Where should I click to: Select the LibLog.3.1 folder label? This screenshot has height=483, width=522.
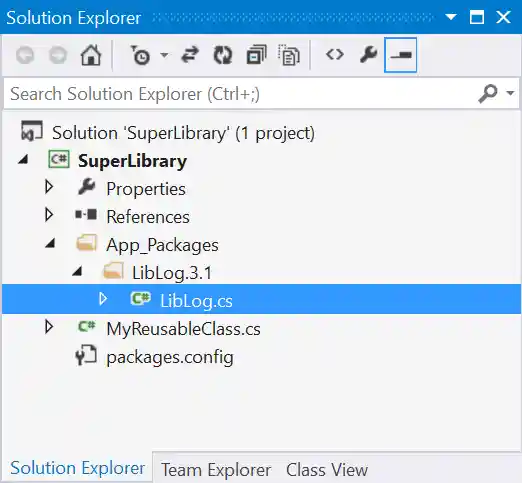(x=172, y=273)
